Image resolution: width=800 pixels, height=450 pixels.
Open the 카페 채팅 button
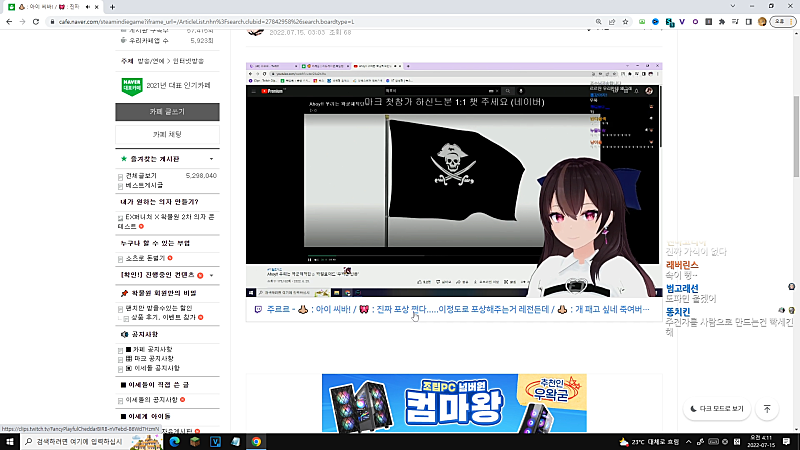coord(167,135)
